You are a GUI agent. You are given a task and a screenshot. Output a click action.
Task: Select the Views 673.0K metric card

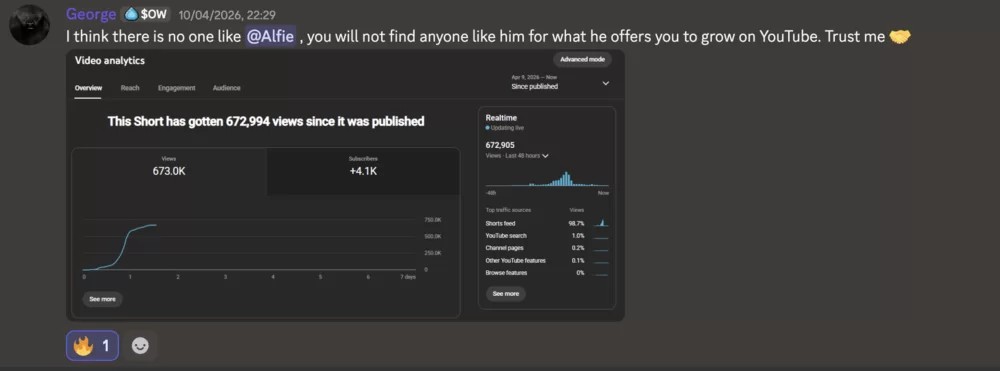169,171
